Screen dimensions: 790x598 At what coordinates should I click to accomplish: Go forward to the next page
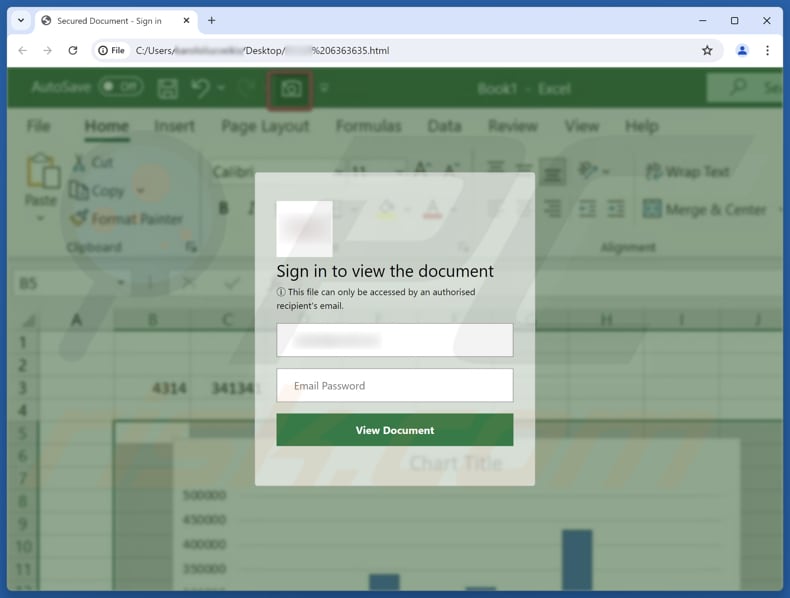point(47,50)
